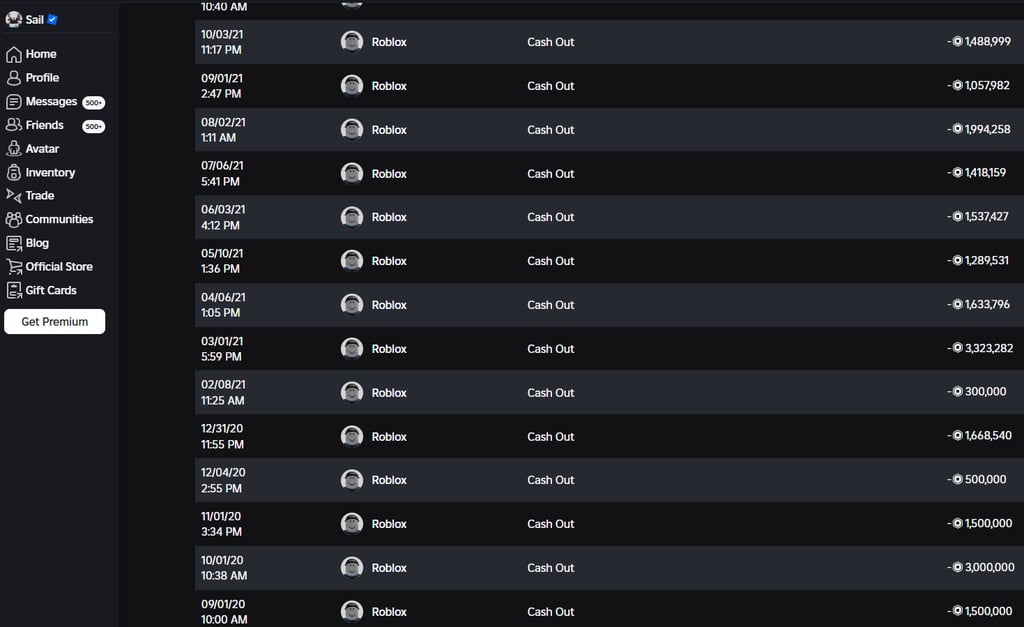Click the Inventory backpack icon

tap(14, 172)
